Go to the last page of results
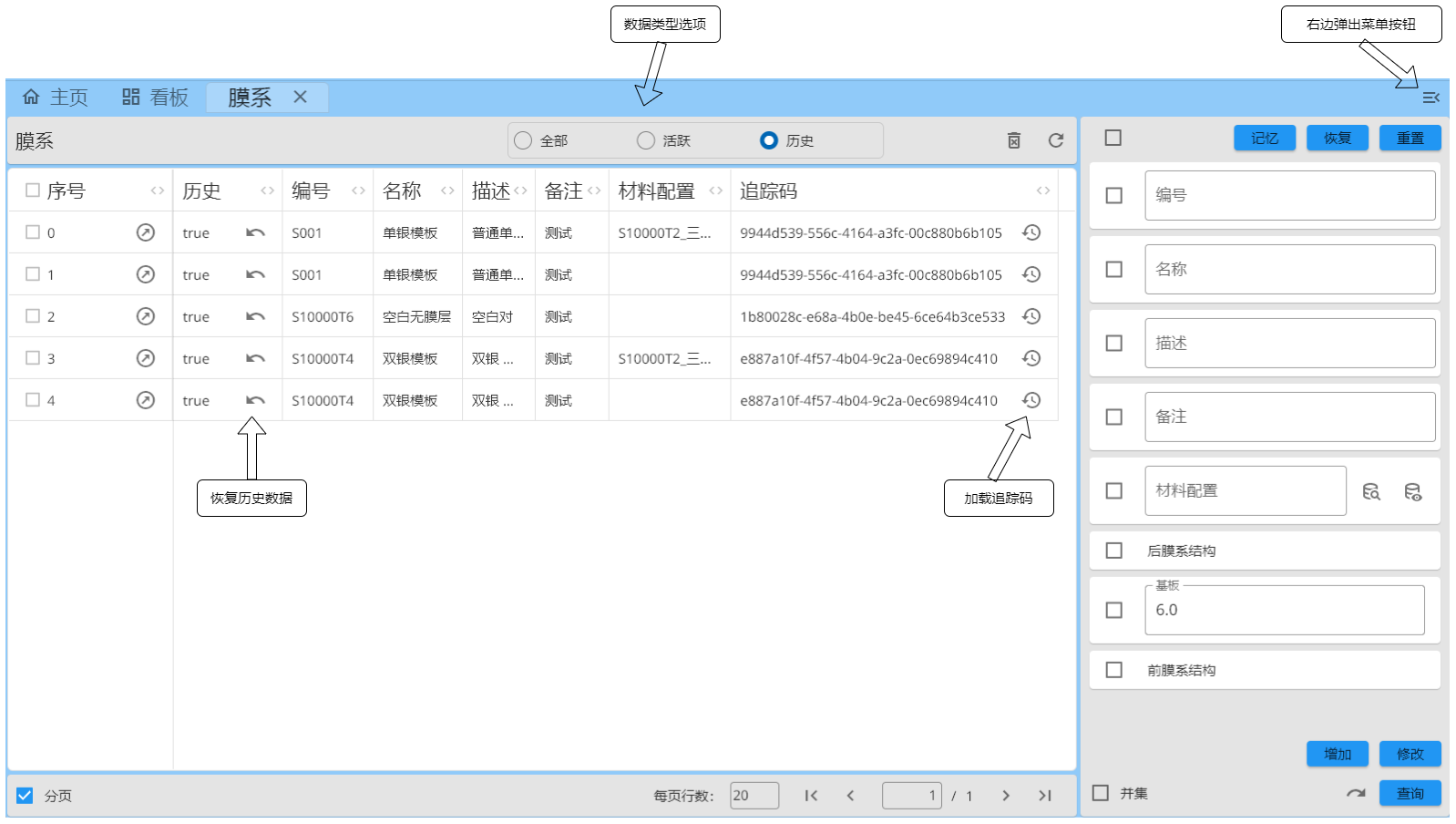This screenshot has height=824, width=1456. [1045, 796]
